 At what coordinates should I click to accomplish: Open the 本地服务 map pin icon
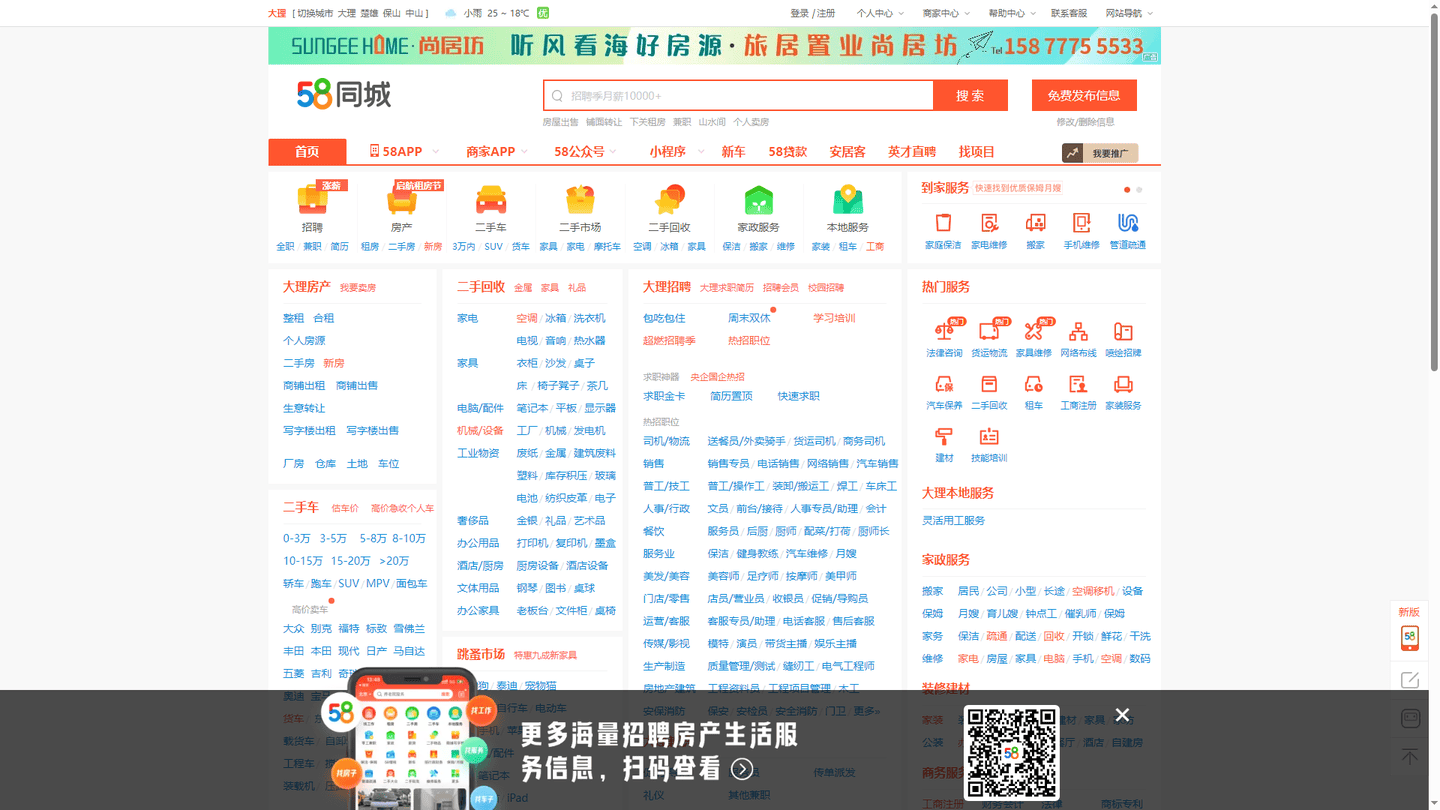click(848, 200)
